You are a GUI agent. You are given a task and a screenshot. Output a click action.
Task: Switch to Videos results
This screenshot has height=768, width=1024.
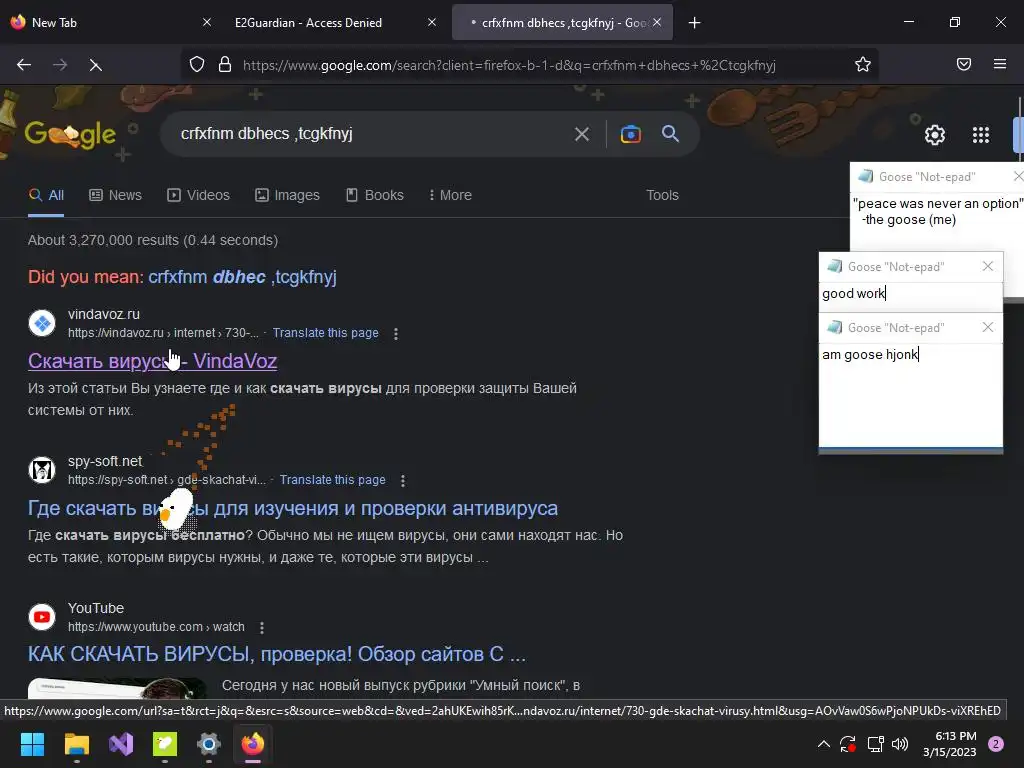199,195
